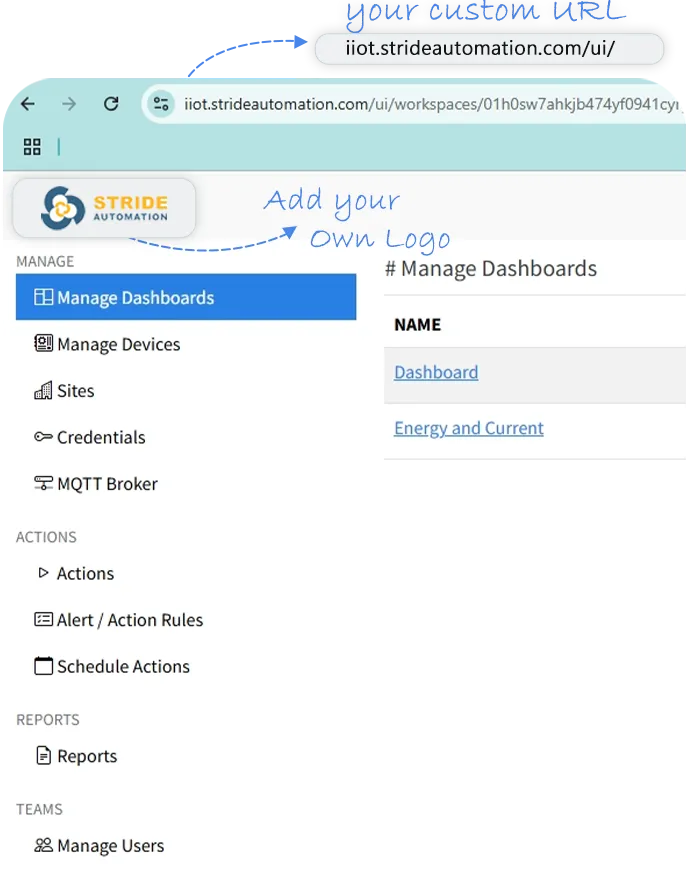Click the Sites building icon
The width and height of the screenshot is (688, 878).
43,391
